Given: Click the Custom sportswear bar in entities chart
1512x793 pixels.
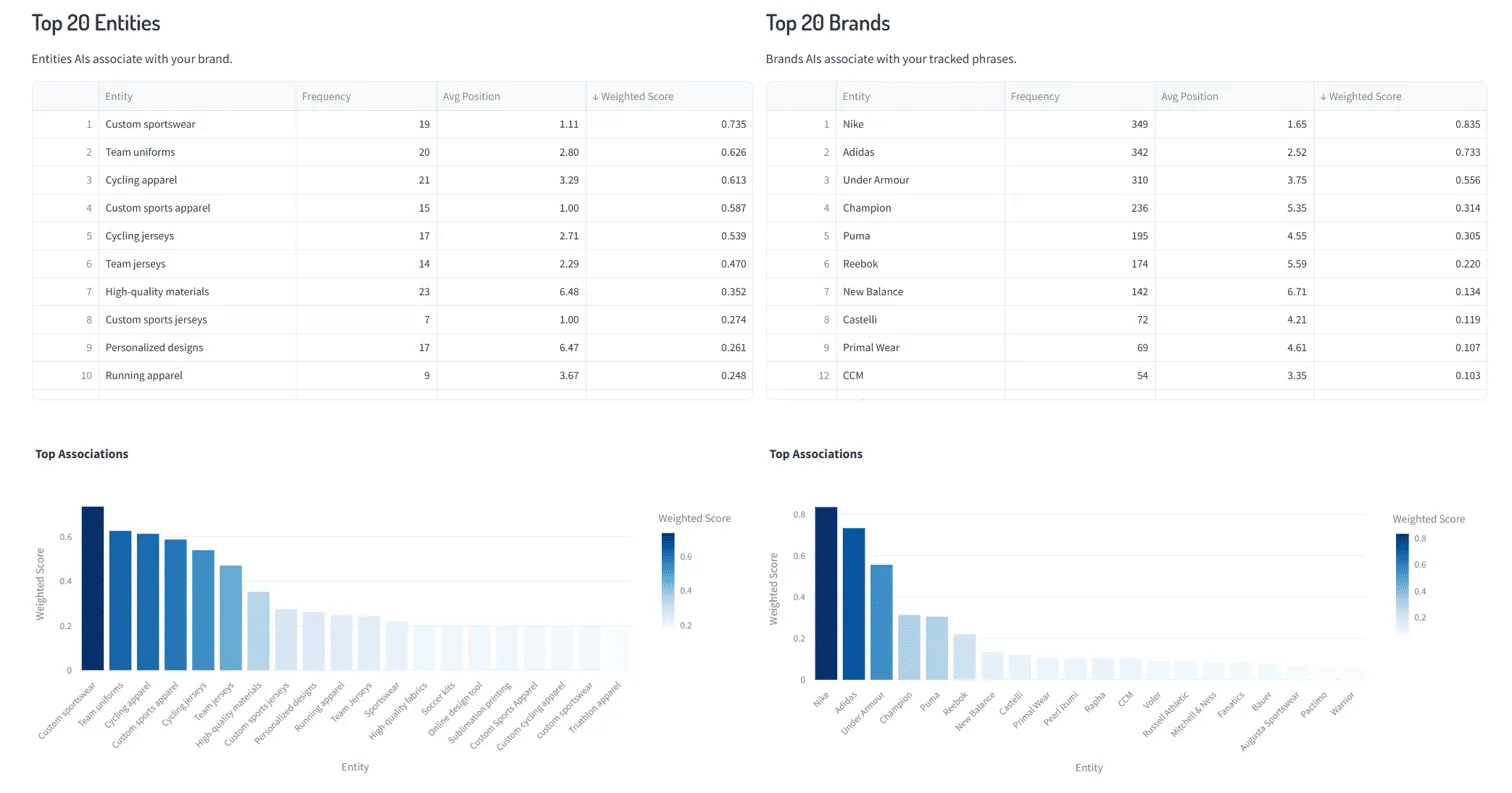Looking at the screenshot, I should pyautogui.click(x=93, y=588).
